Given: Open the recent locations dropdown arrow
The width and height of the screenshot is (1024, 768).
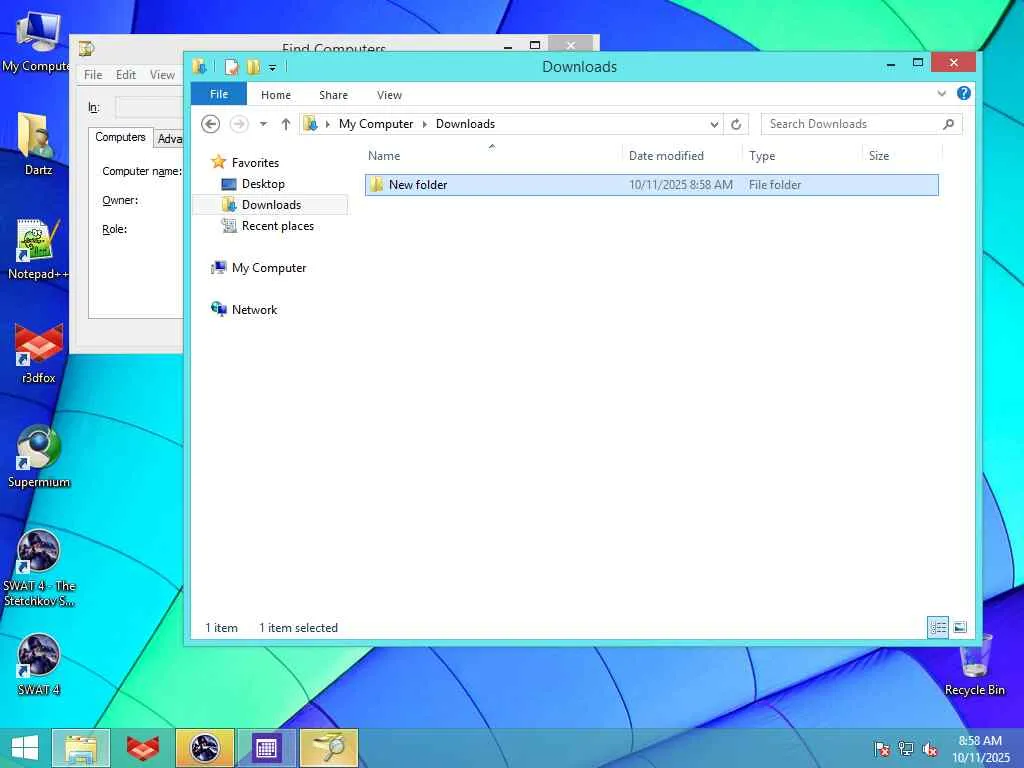Looking at the screenshot, I should pyautogui.click(x=263, y=124).
